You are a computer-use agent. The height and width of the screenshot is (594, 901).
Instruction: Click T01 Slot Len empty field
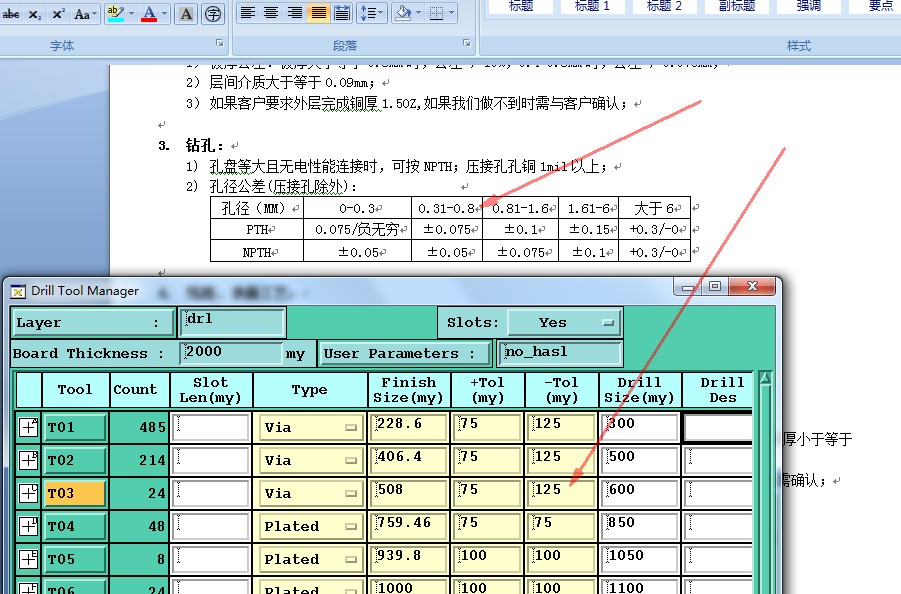pos(210,427)
